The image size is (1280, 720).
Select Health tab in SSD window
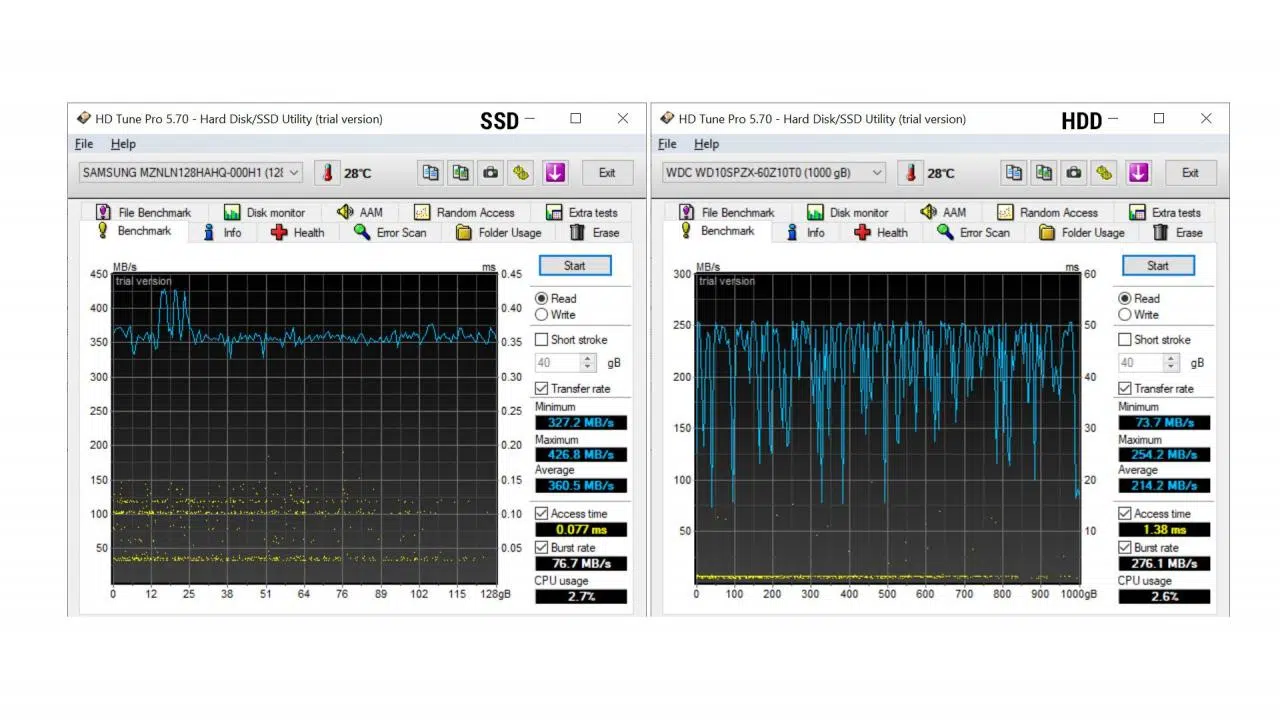(x=298, y=233)
